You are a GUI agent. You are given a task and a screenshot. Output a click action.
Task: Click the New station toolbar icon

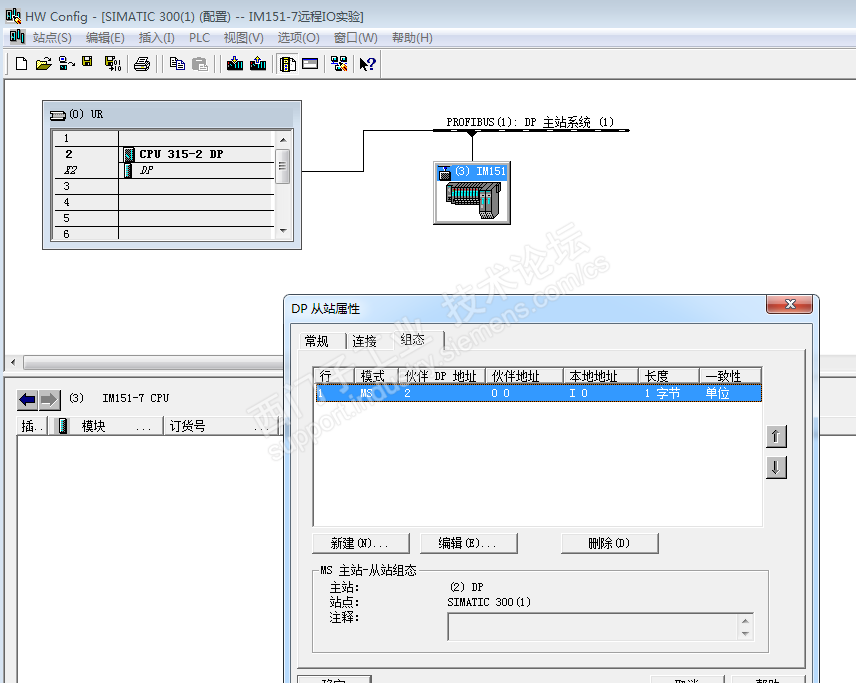pos(21,64)
